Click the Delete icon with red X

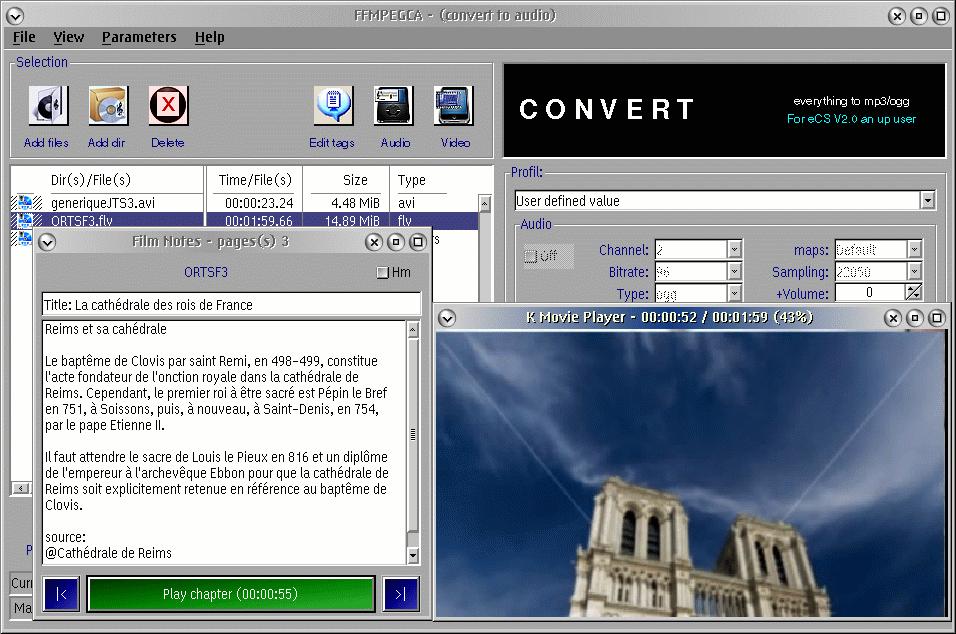coord(168,106)
